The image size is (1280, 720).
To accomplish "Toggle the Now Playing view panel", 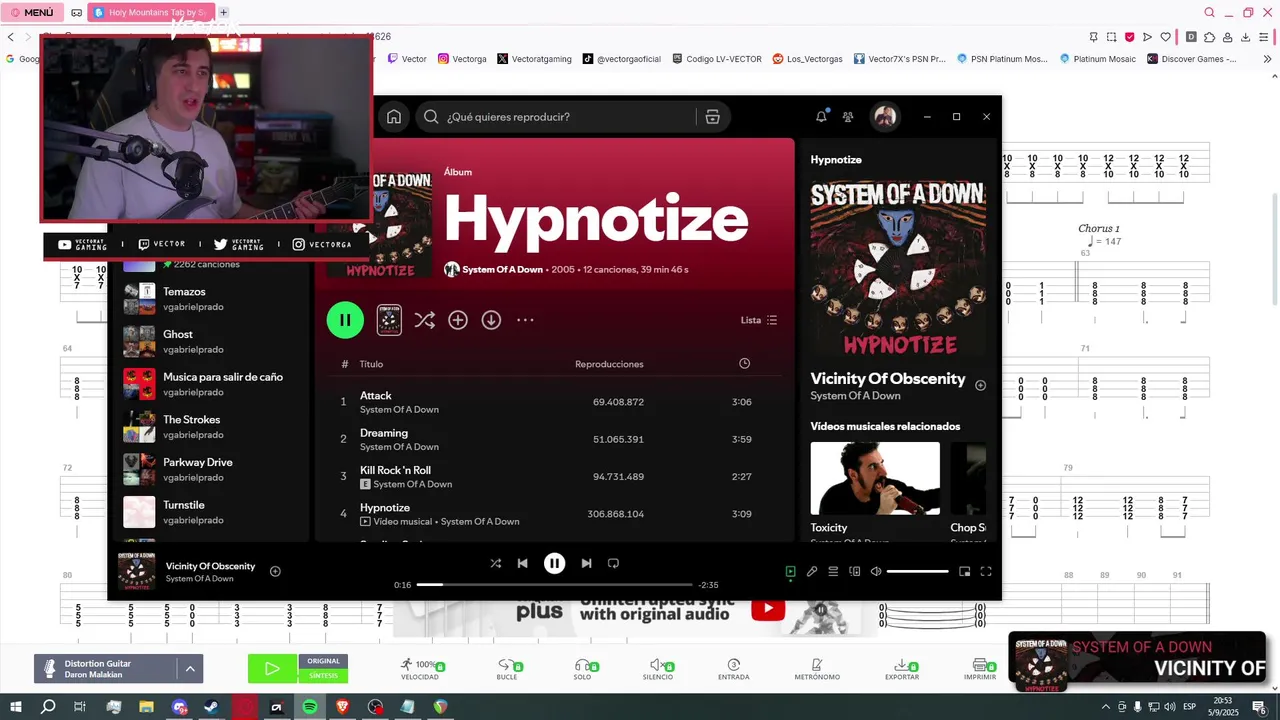I will 790,572.
